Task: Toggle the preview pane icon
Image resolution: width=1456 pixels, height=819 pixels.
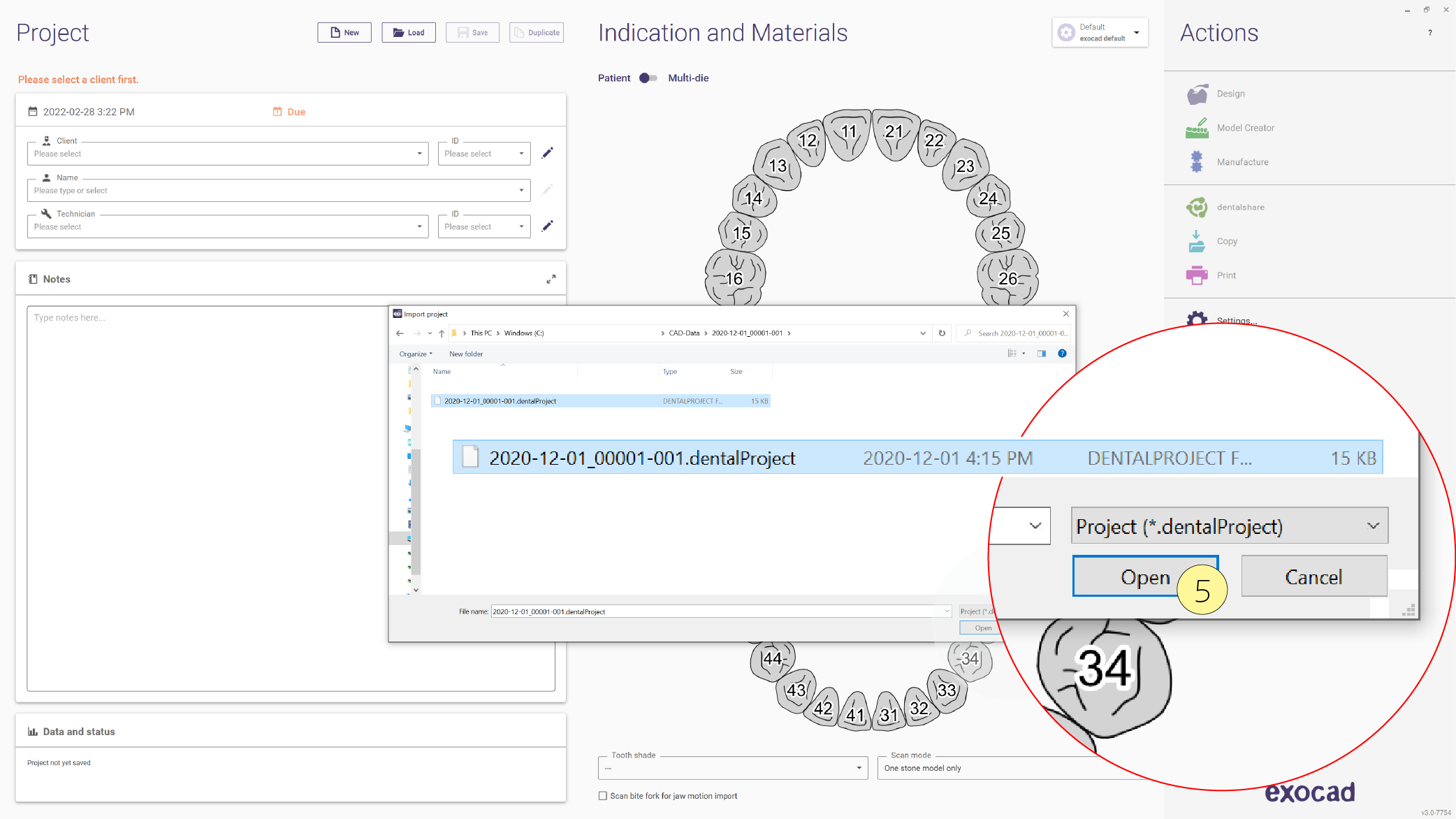Action: 1042,354
